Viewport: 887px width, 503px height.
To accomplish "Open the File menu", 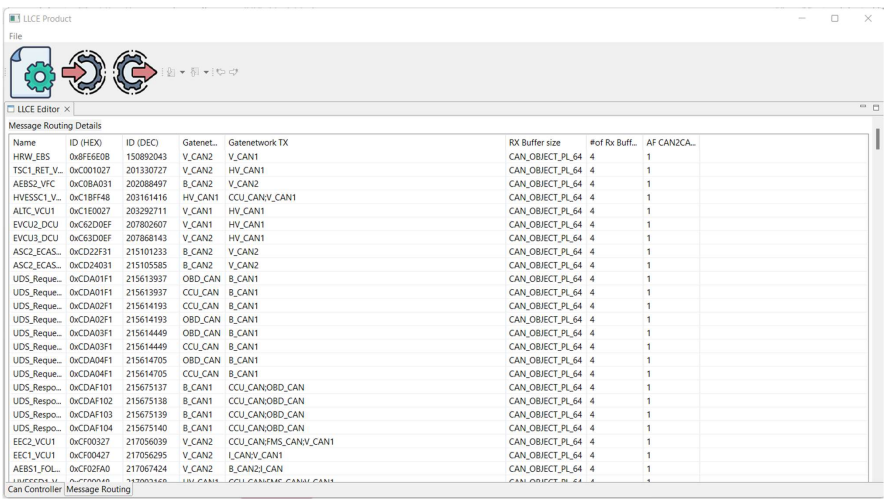I will tap(16, 36).
